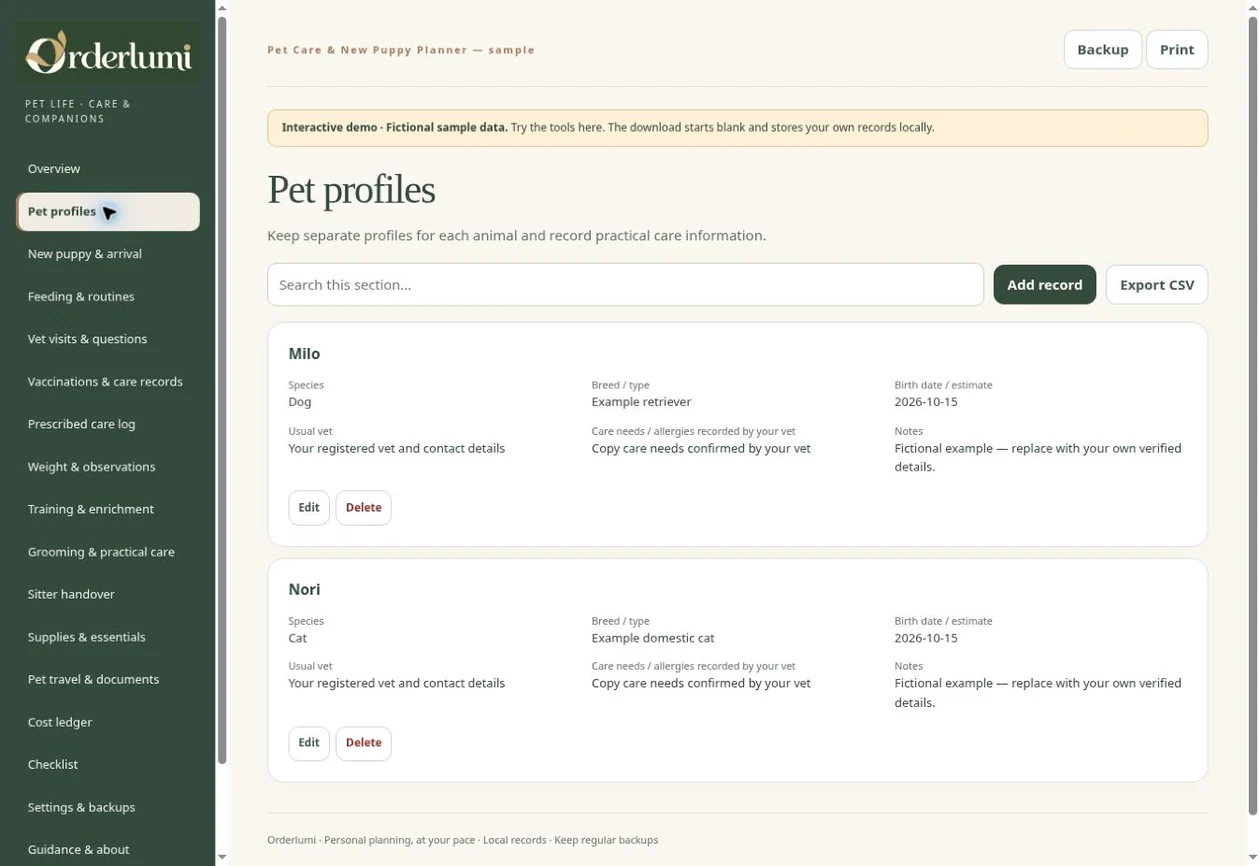The height and width of the screenshot is (866, 1260).
Task: Click the main page scrollbar thumb
Action: pyautogui.click(x=1252, y=414)
